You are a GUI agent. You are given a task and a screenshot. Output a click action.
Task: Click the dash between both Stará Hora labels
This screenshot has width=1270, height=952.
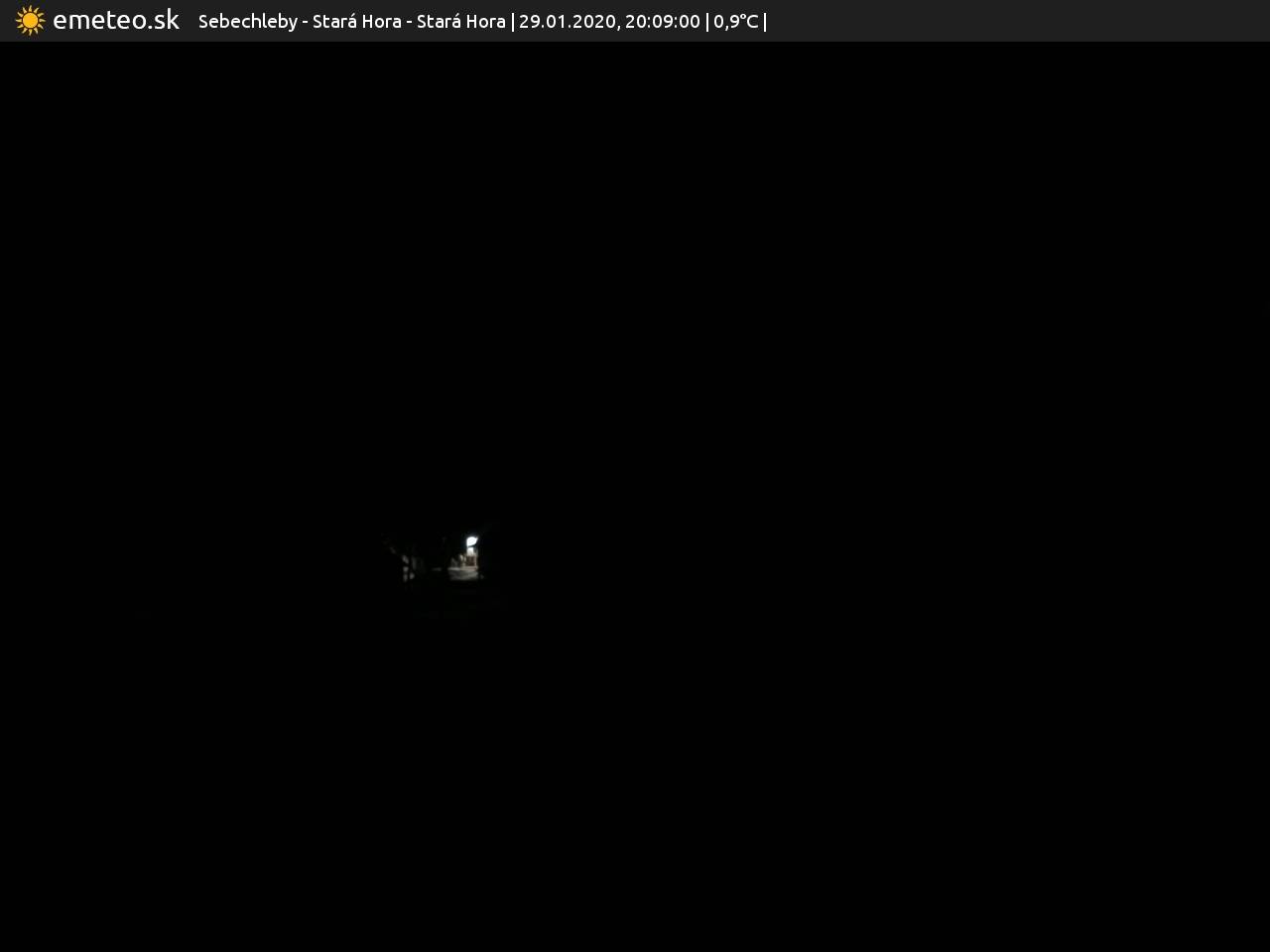tap(409, 22)
